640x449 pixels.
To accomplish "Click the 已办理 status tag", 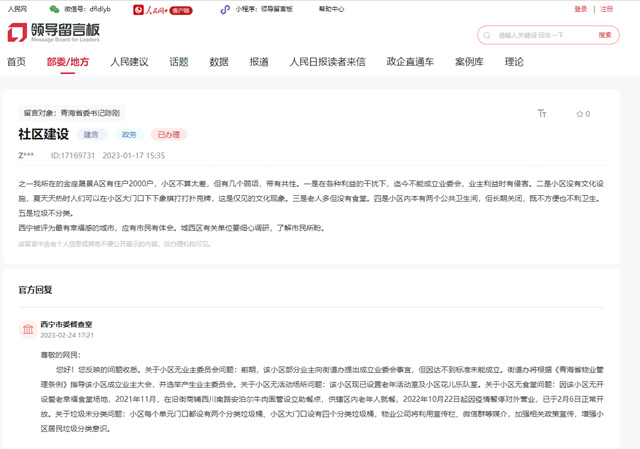I will [169, 135].
